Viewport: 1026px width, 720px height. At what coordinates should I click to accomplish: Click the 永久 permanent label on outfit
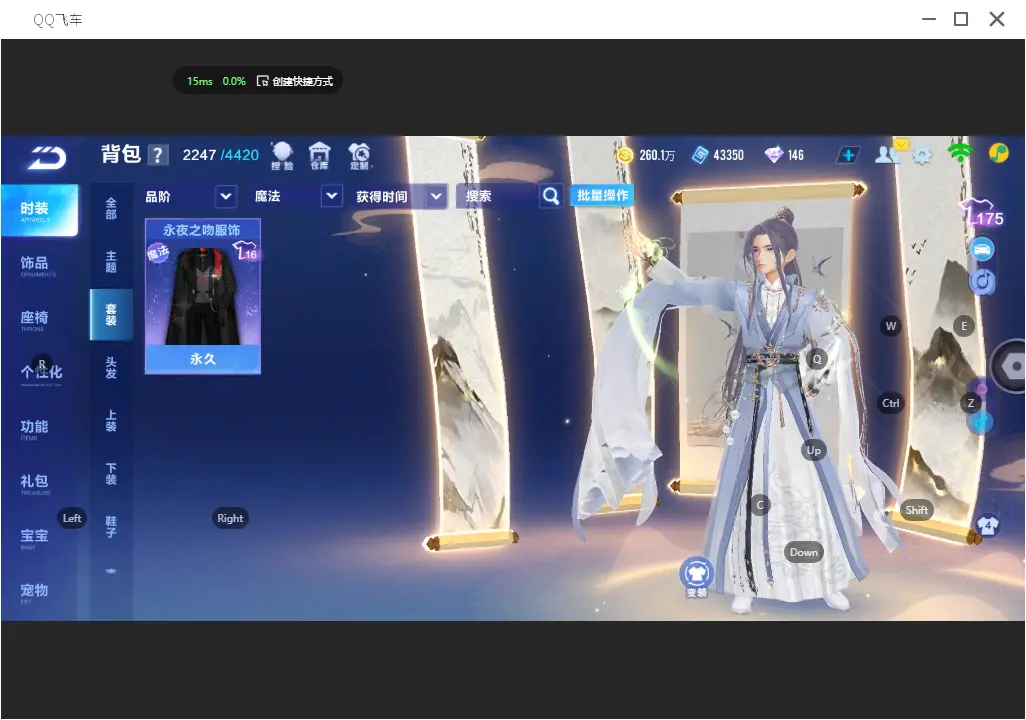pyautogui.click(x=203, y=359)
